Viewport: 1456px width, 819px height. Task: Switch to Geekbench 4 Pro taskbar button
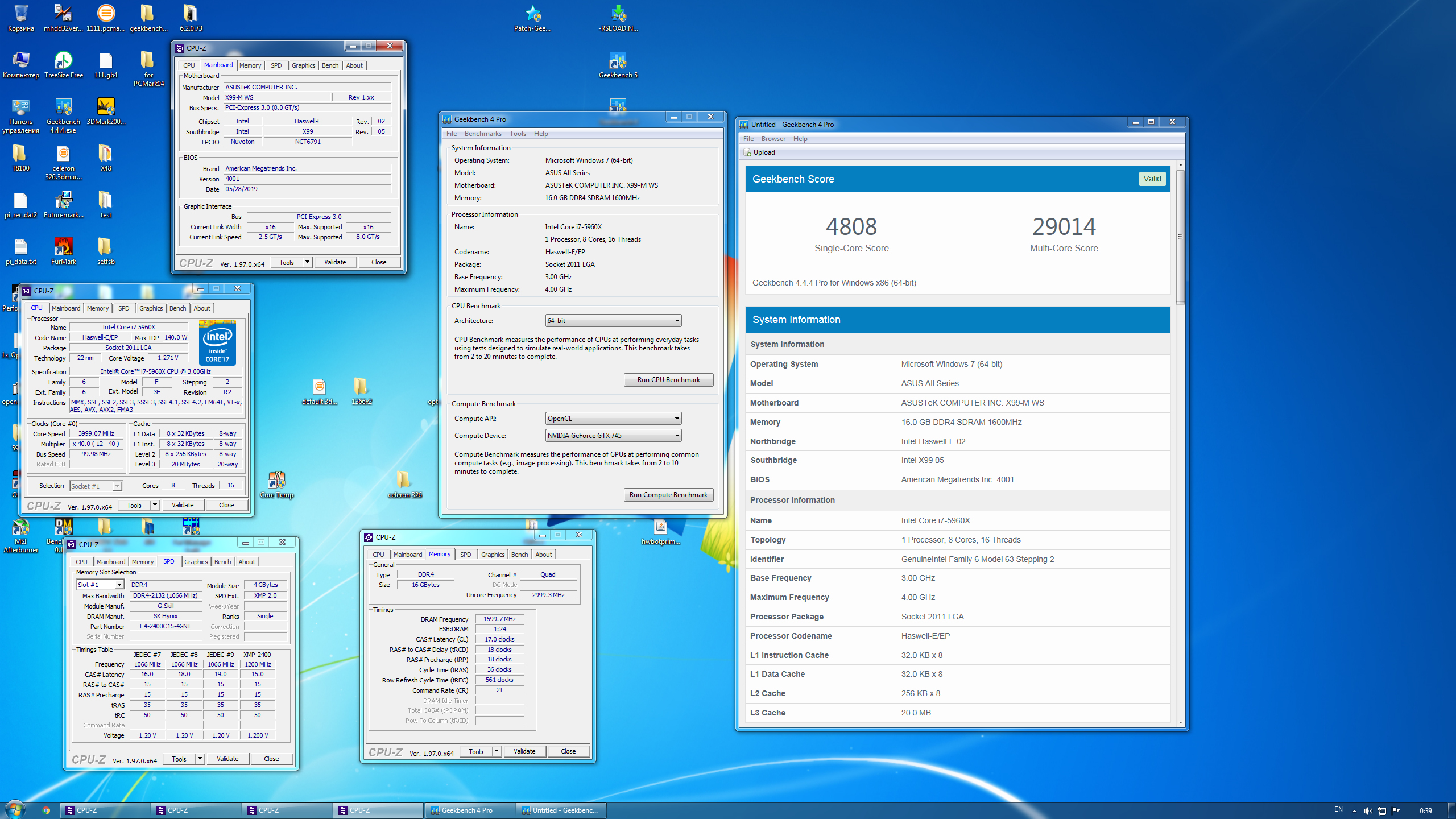pos(470,810)
